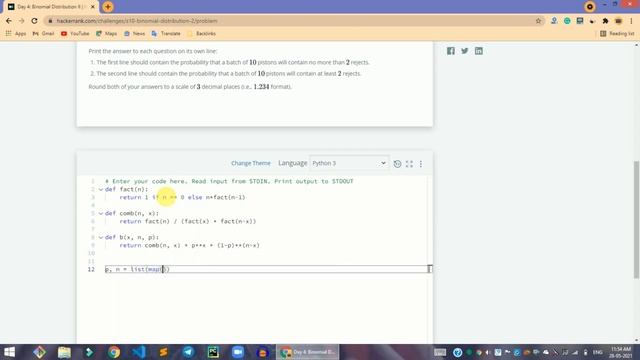Open File Explorer from the taskbar
640x360 pixels.
[x=64, y=352]
